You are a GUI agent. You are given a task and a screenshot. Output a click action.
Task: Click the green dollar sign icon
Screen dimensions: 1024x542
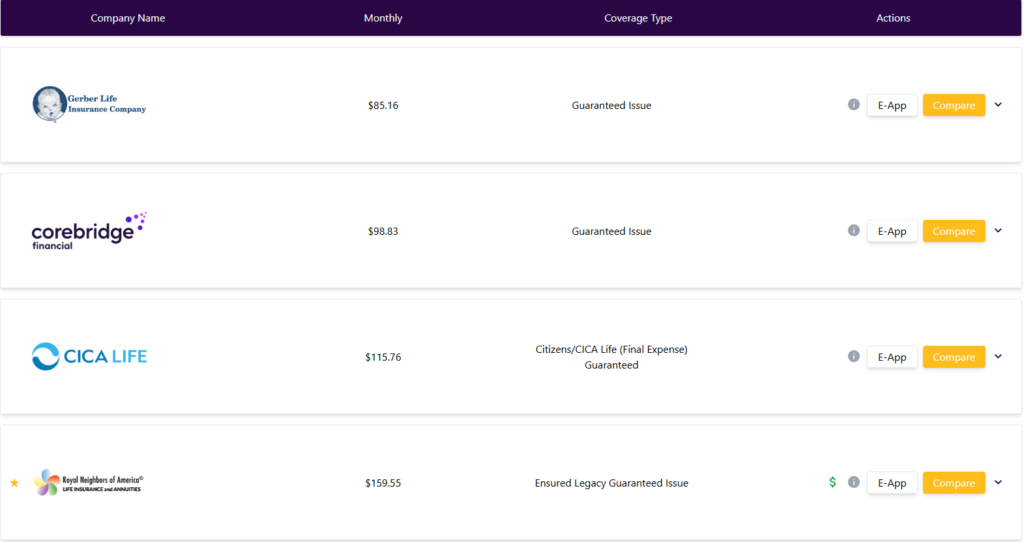(x=833, y=482)
